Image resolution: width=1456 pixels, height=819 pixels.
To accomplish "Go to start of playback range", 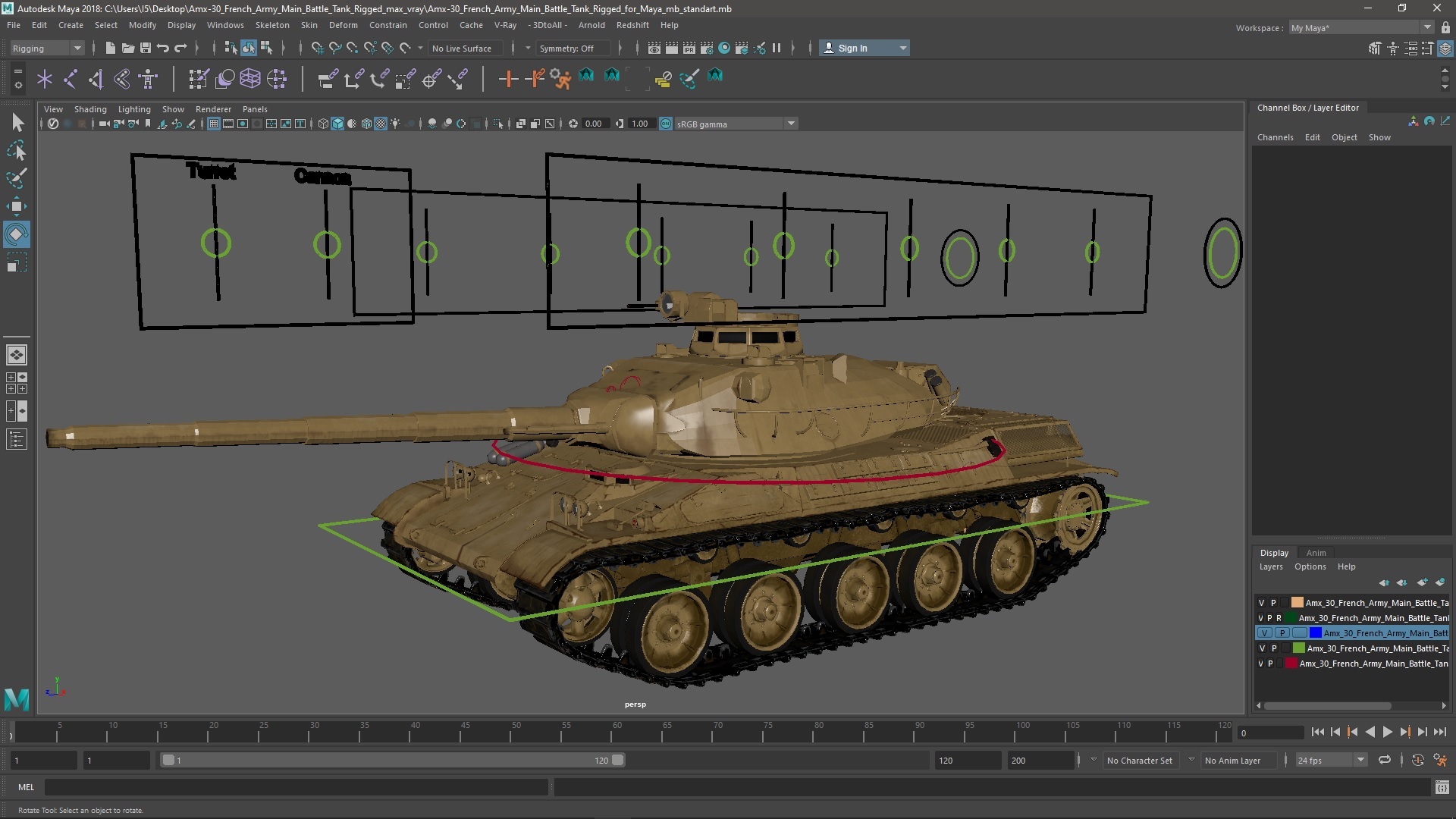I will coord(1317,732).
